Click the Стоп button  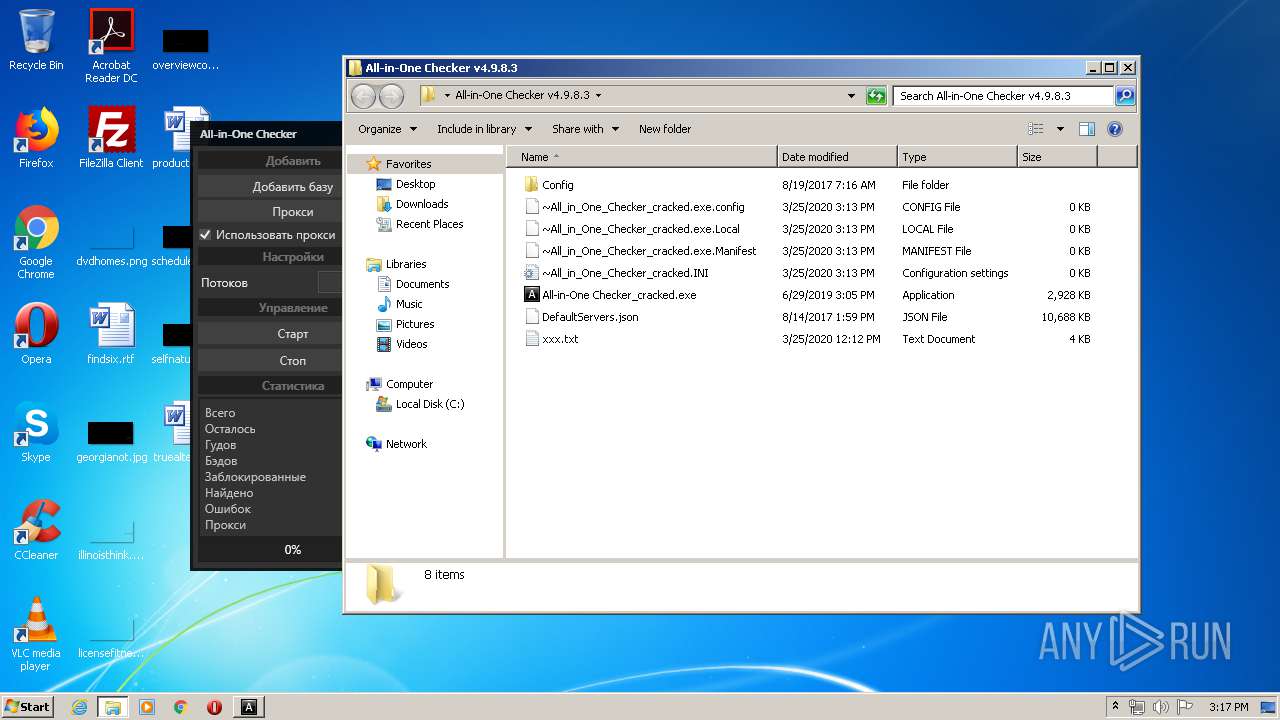click(270, 361)
